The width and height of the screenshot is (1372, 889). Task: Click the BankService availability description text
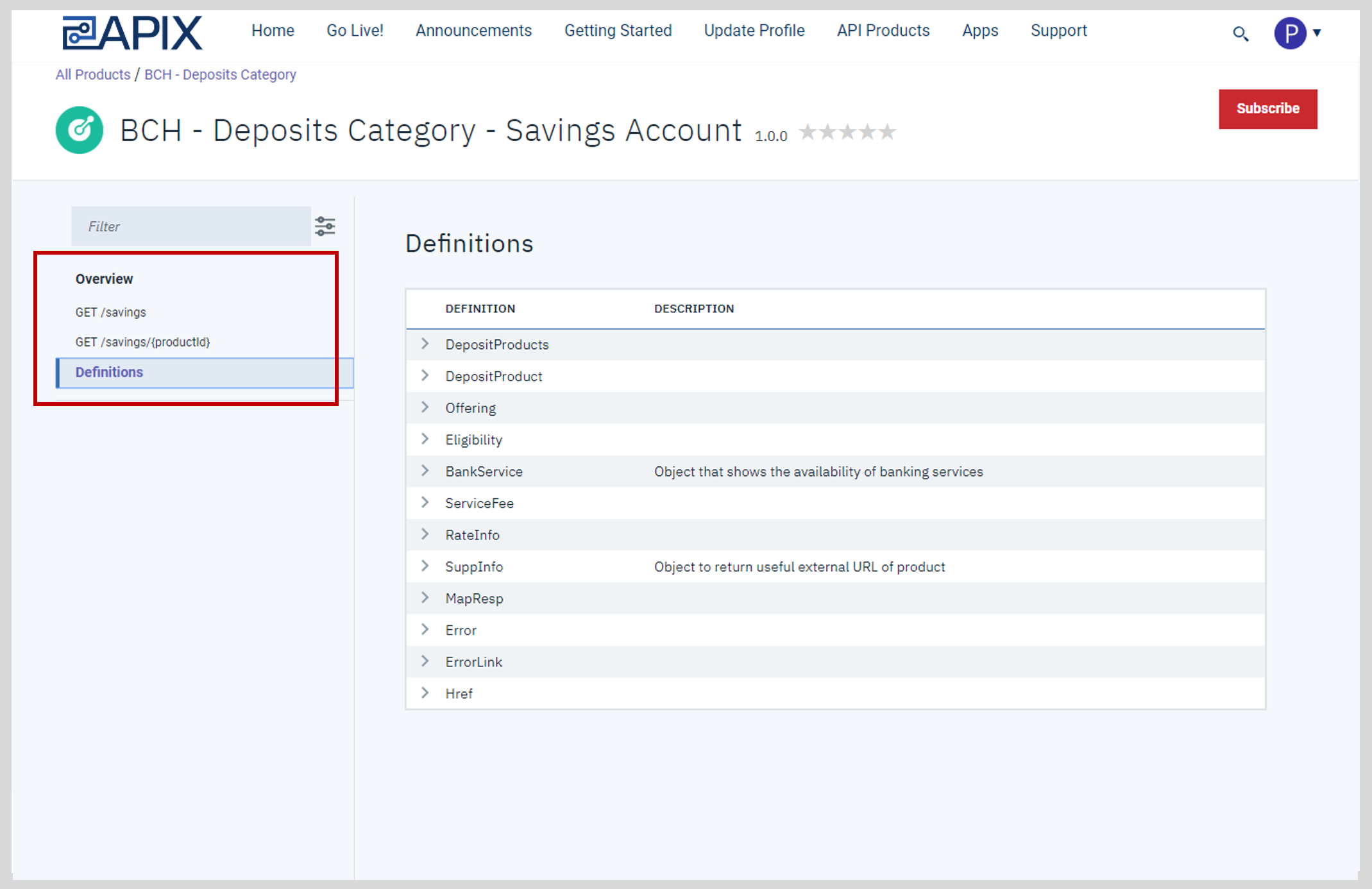pos(818,471)
